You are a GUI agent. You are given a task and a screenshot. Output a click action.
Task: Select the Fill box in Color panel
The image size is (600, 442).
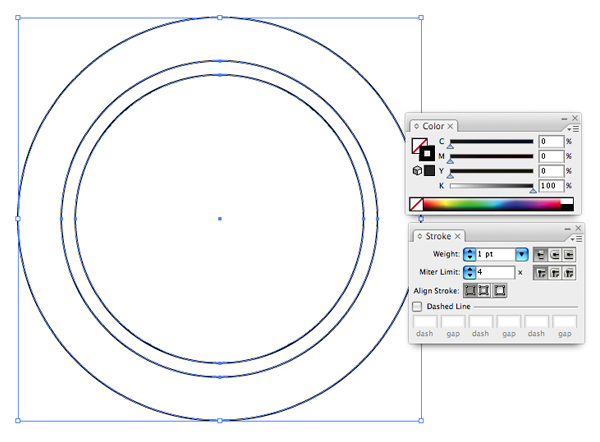pos(416,143)
